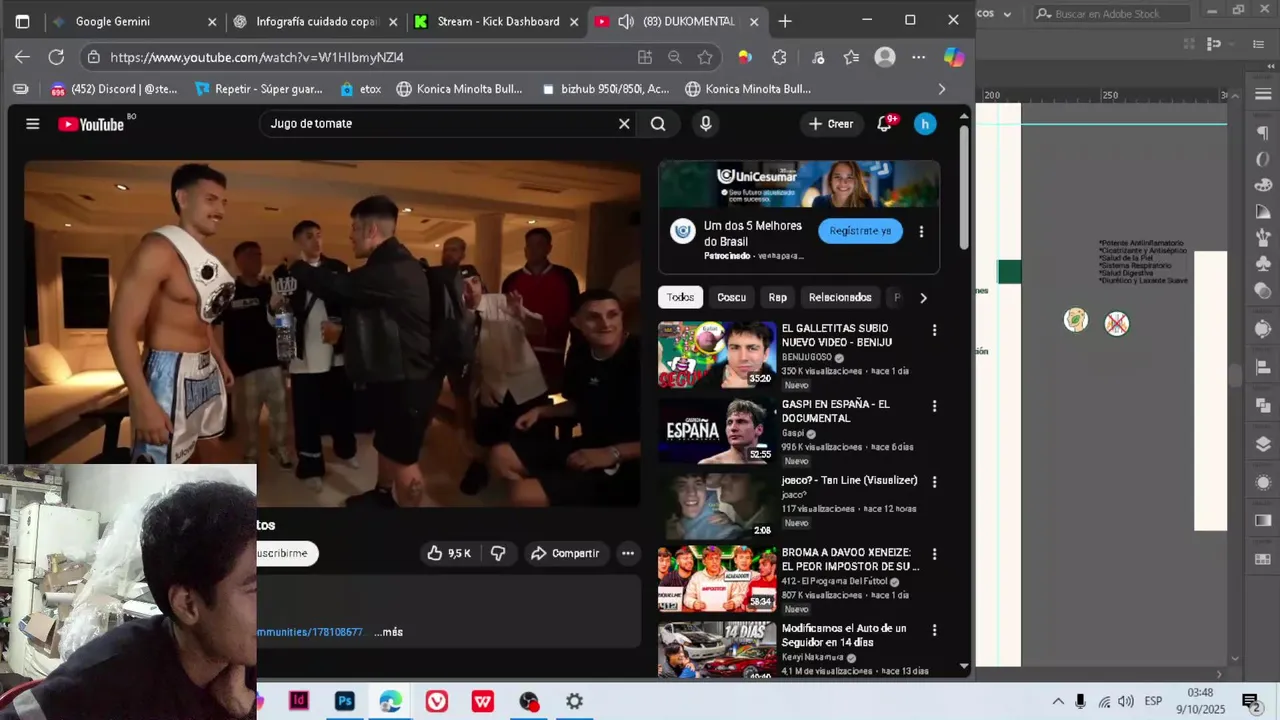
Task: Open 'EL GALLETITAS SUBIO NUEVO VIDEO' thumbnail
Action: coord(717,355)
